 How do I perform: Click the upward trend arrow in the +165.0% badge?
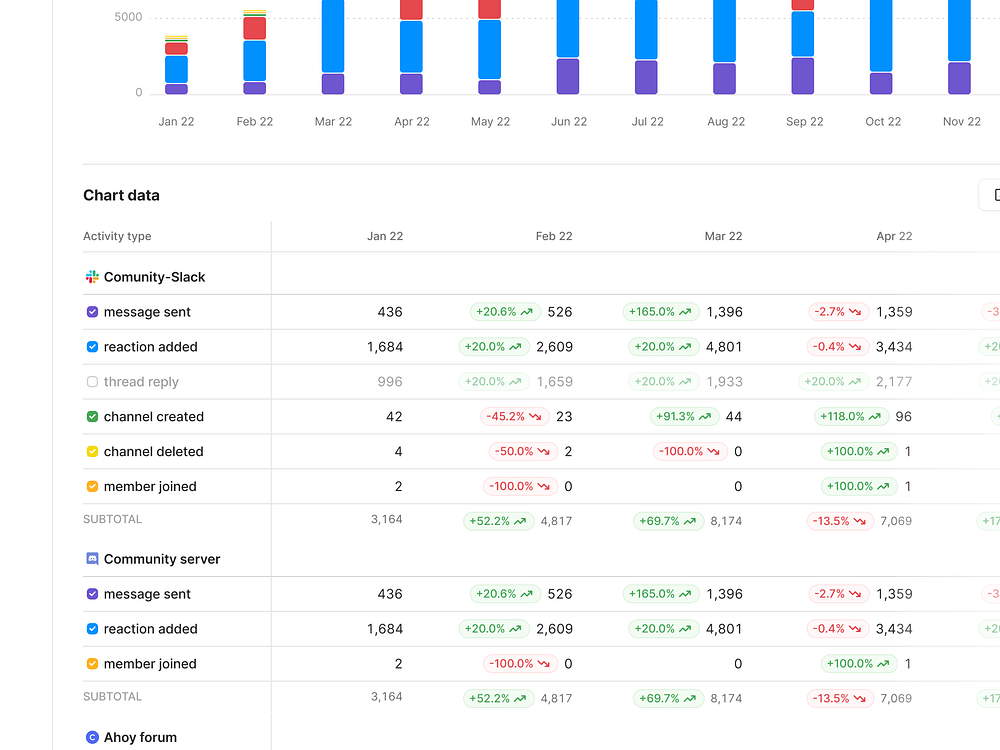[686, 311]
